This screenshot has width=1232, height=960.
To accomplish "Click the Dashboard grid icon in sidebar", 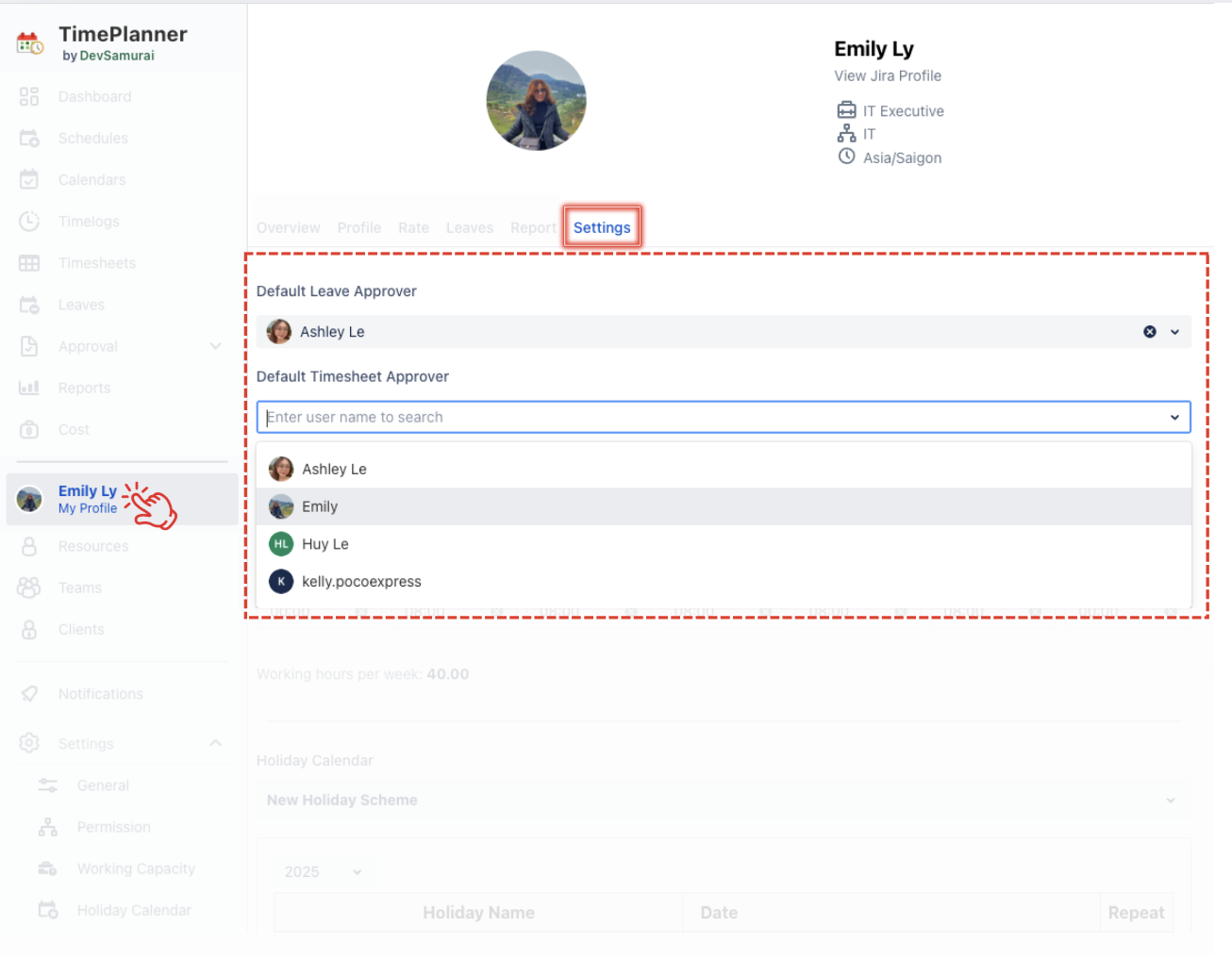I will 29,96.
